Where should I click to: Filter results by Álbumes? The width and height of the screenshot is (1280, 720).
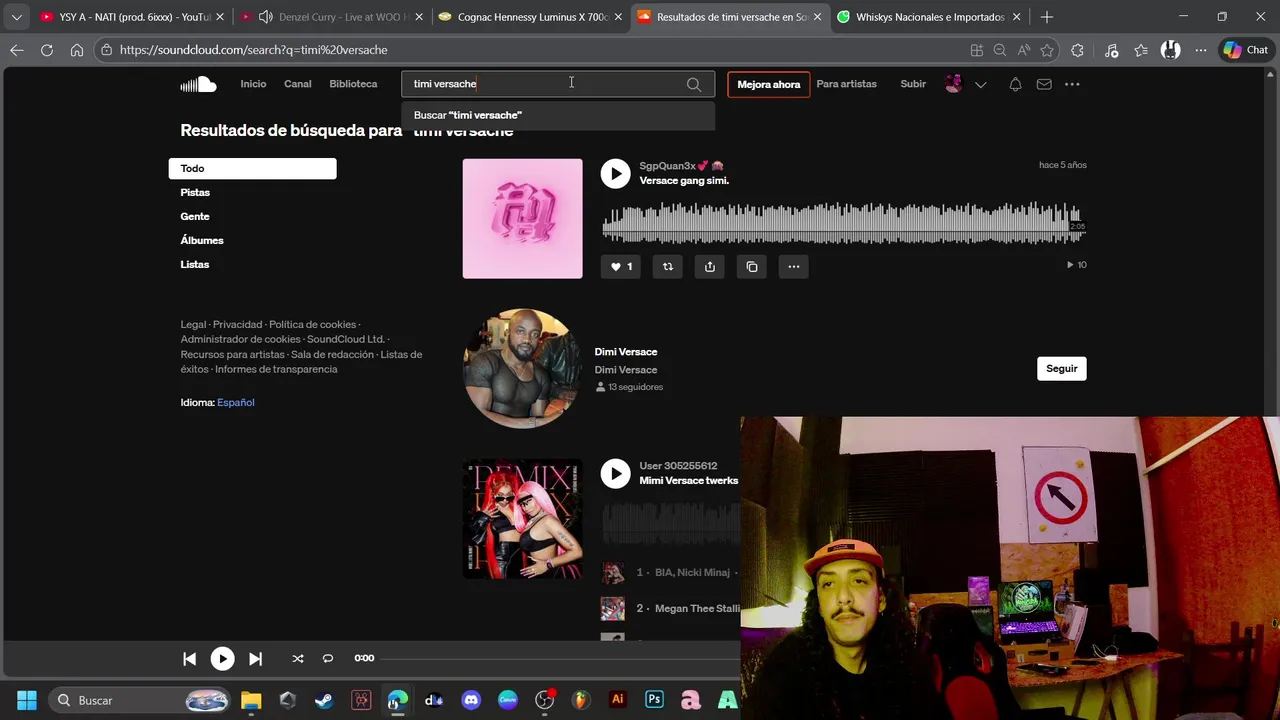coord(202,240)
